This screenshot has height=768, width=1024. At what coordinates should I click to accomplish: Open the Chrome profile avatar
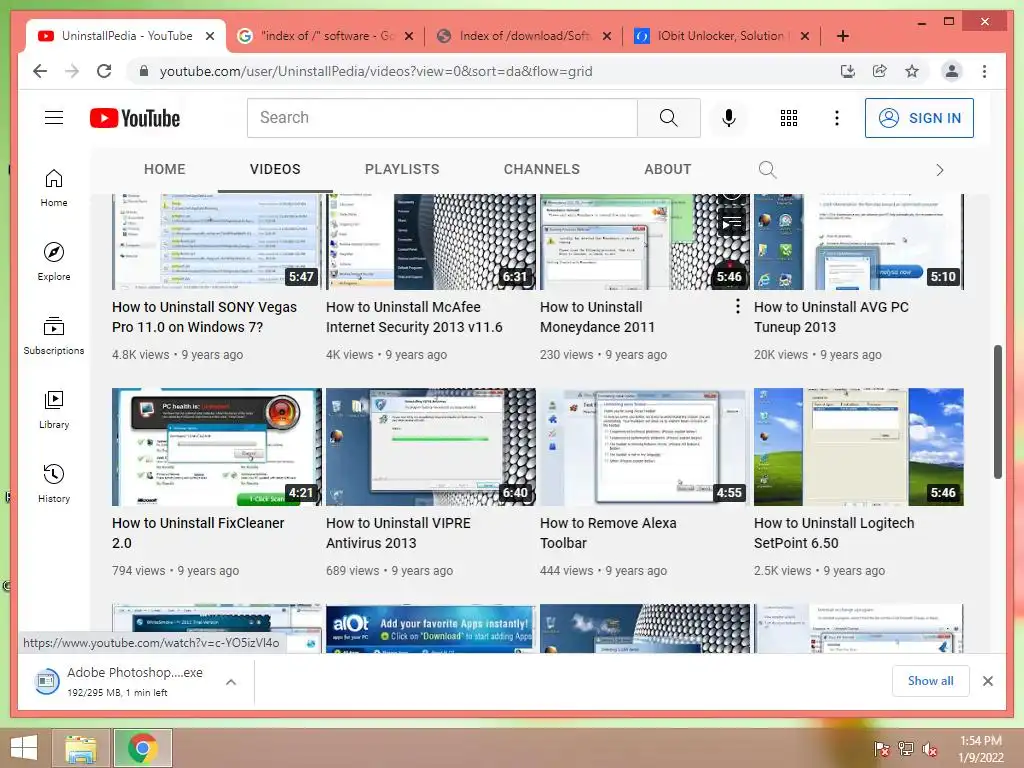[952, 71]
